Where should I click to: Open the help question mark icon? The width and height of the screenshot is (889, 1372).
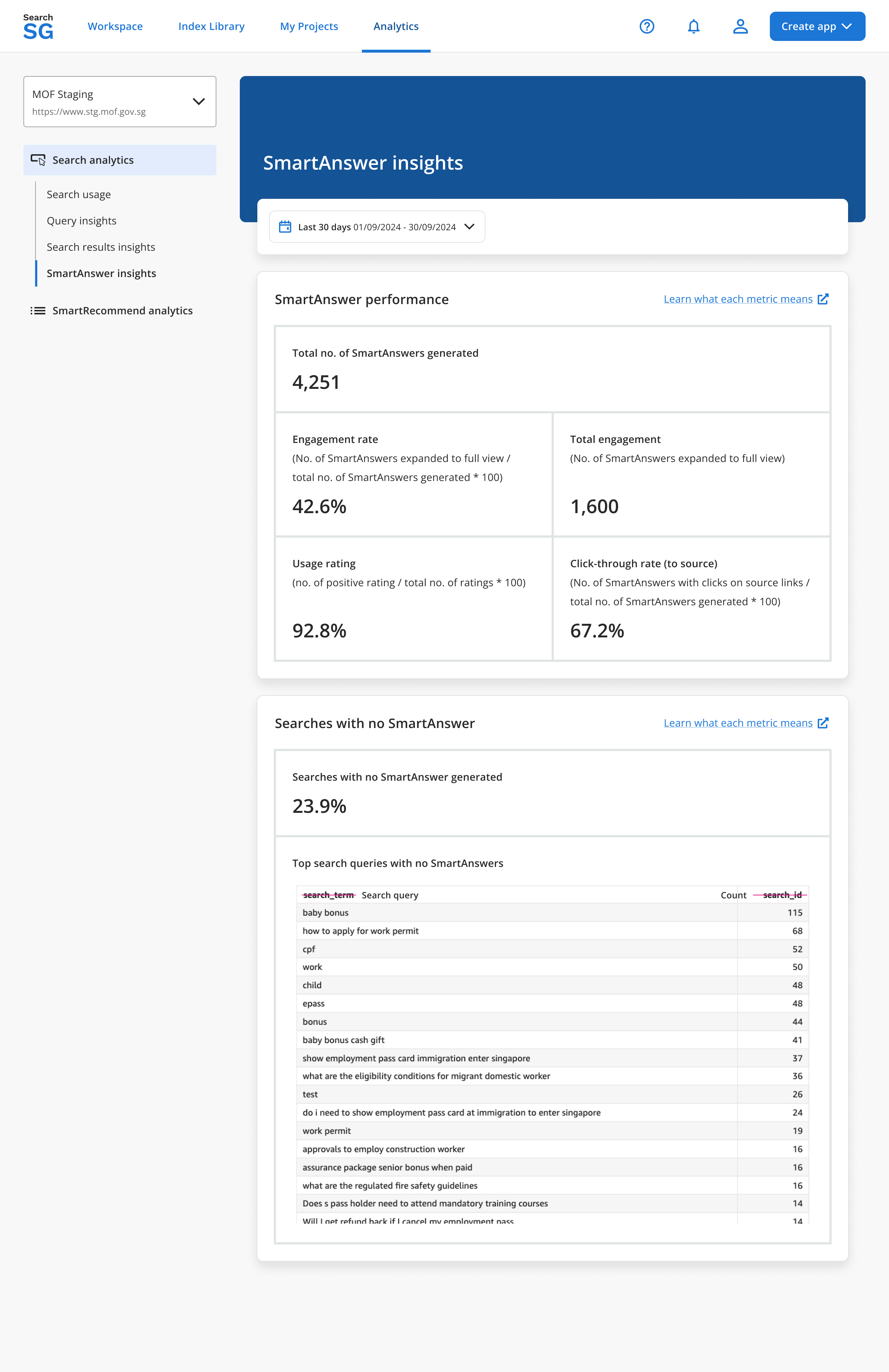tap(647, 27)
